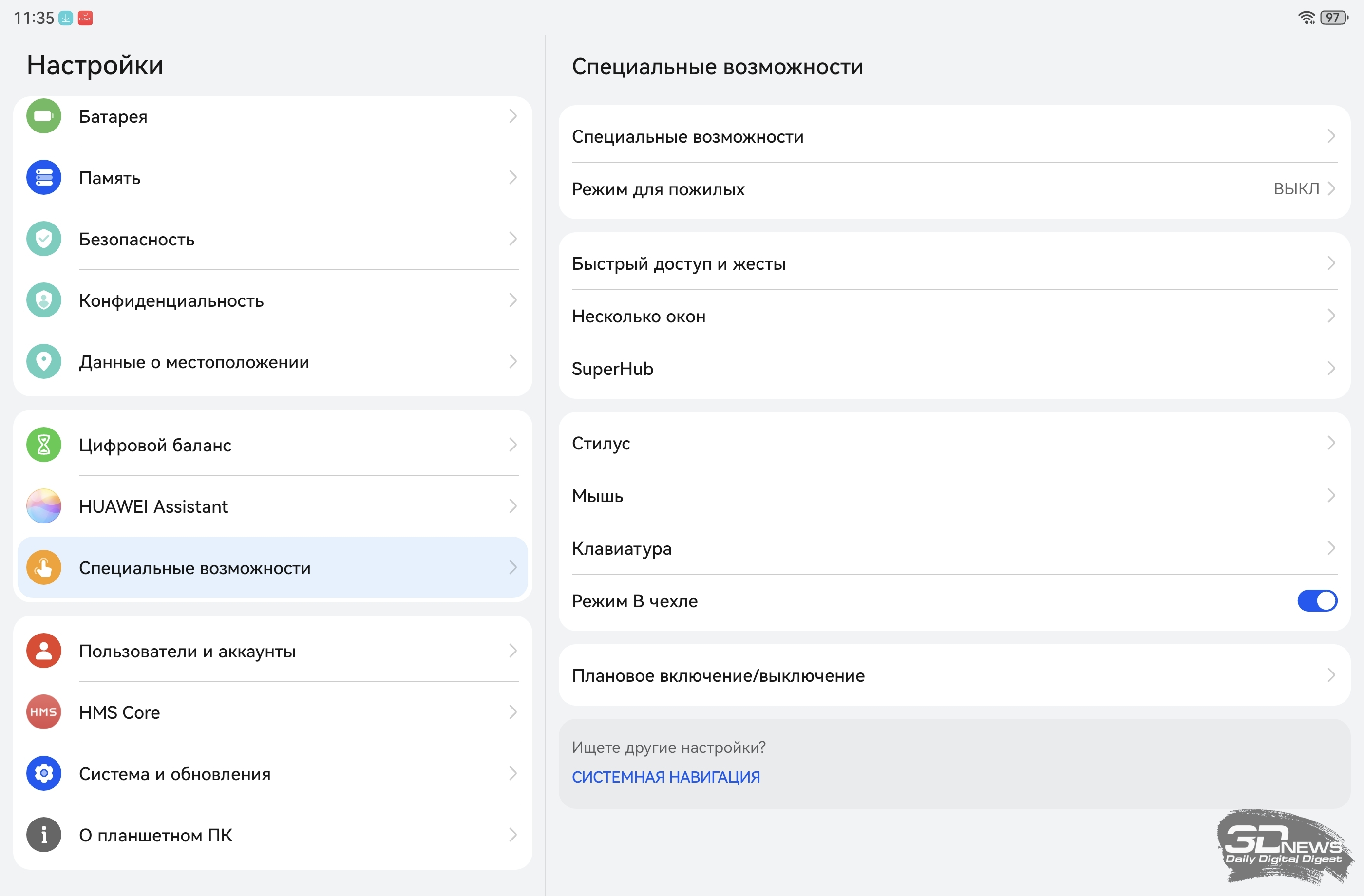Tap the О планшетном ПК info icon

pos(43,835)
